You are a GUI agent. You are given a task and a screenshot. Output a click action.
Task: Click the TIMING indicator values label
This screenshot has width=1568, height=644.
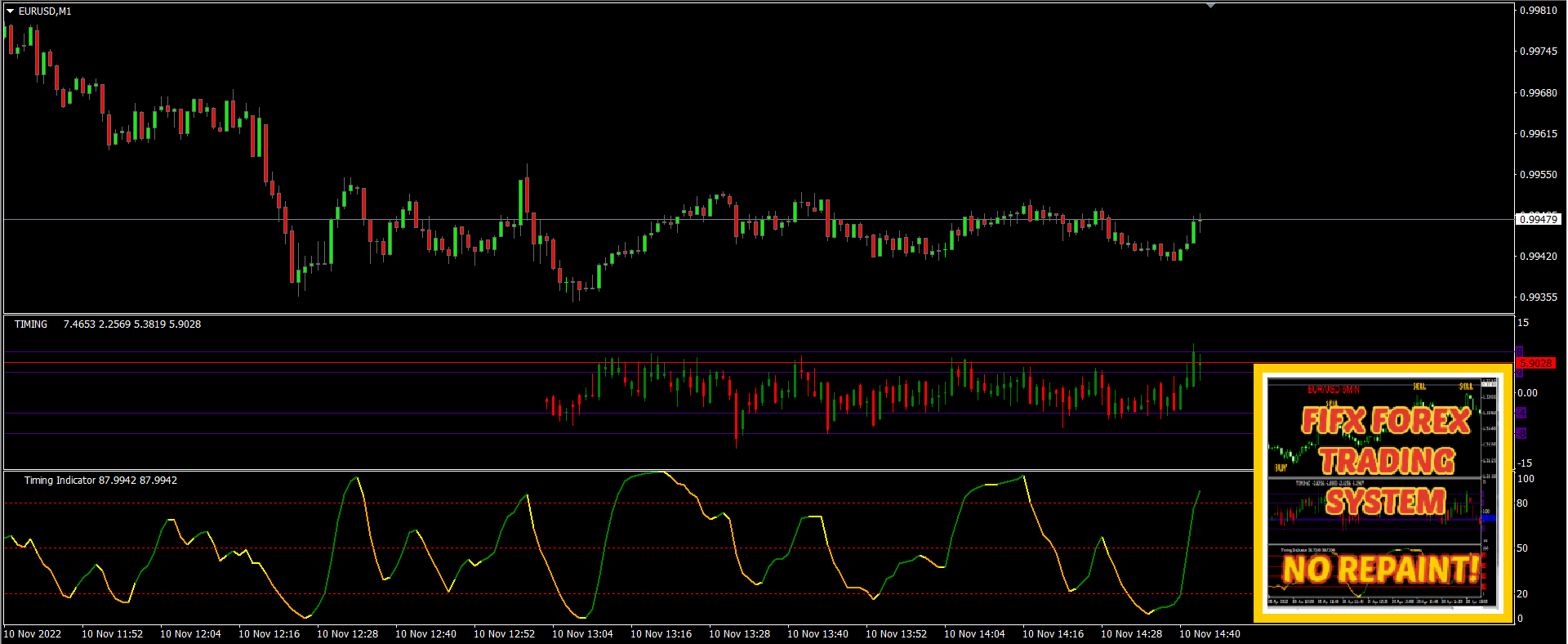coord(108,324)
